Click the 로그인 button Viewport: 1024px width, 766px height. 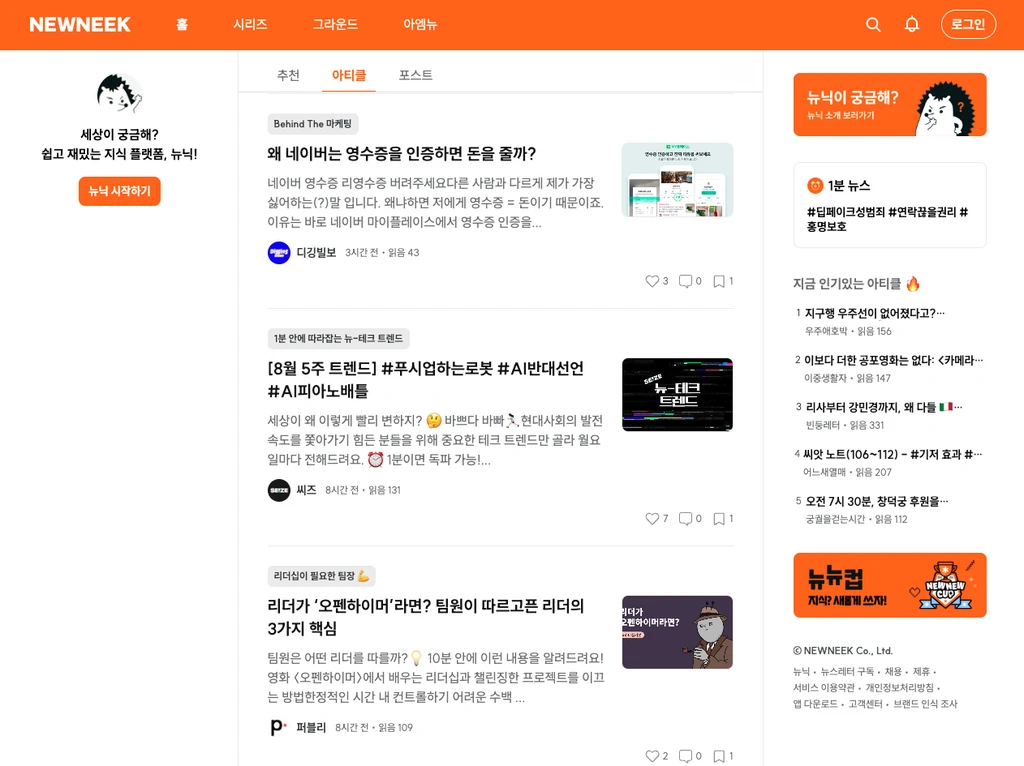coord(968,25)
